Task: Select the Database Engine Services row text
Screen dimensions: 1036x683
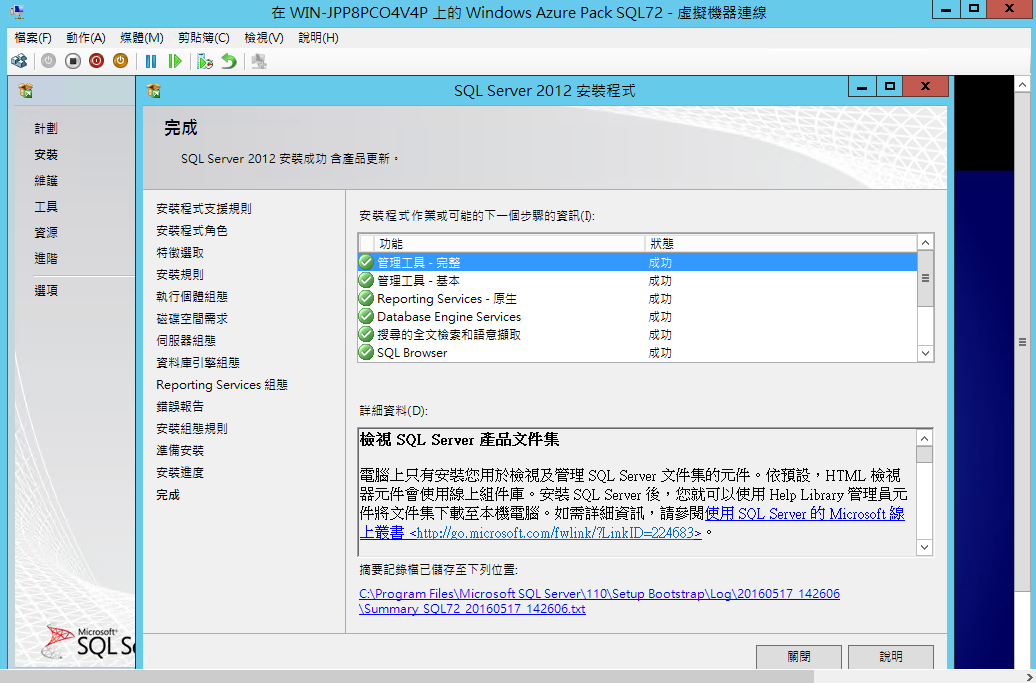Action: pos(449,316)
